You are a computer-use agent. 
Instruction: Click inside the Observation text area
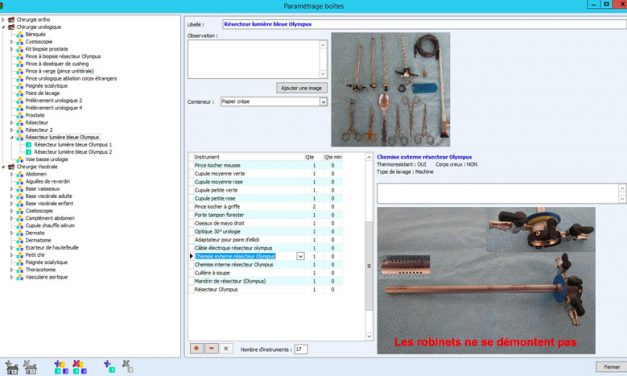click(254, 59)
